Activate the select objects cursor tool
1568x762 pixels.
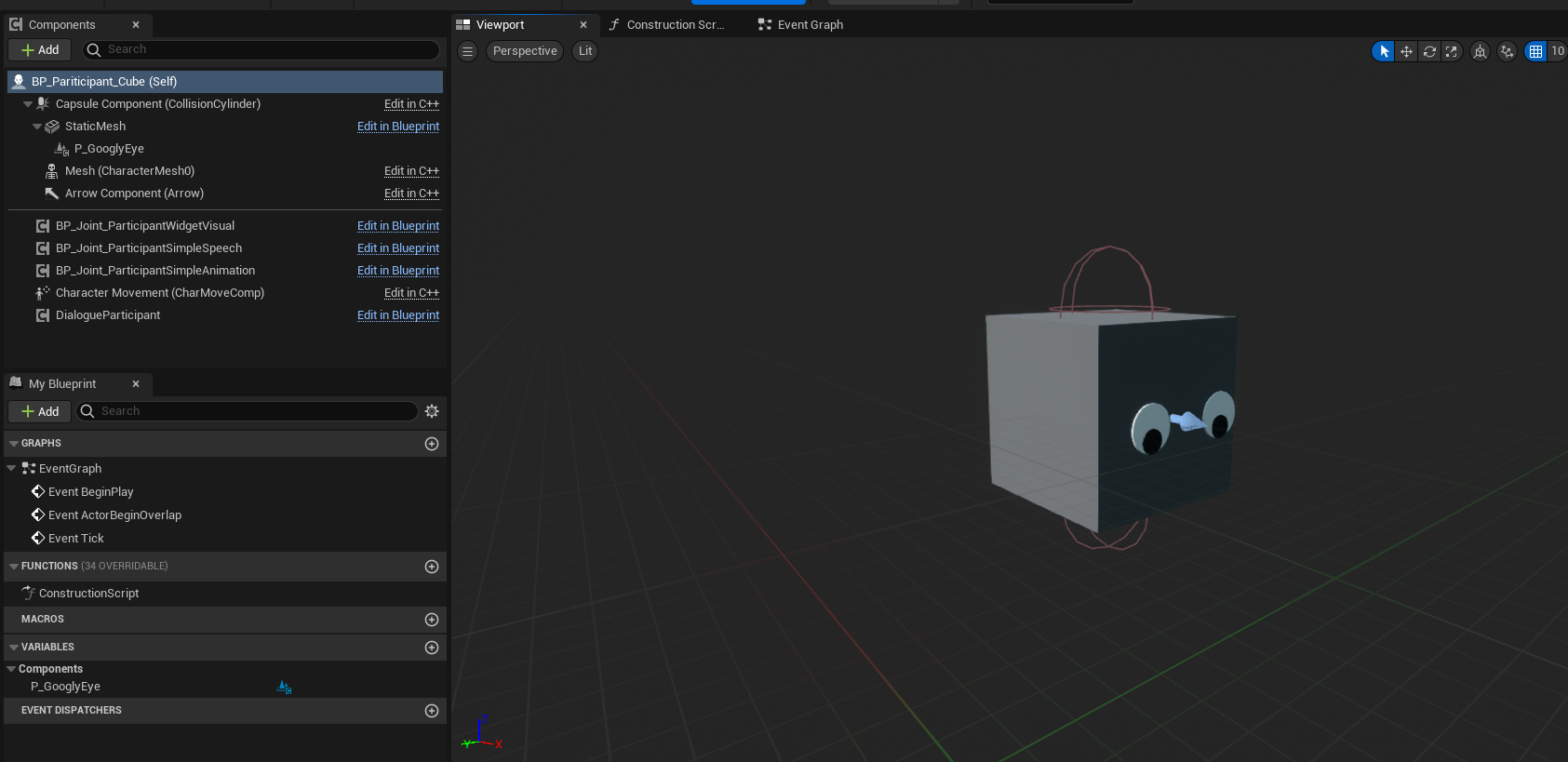pyautogui.click(x=1384, y=52)
